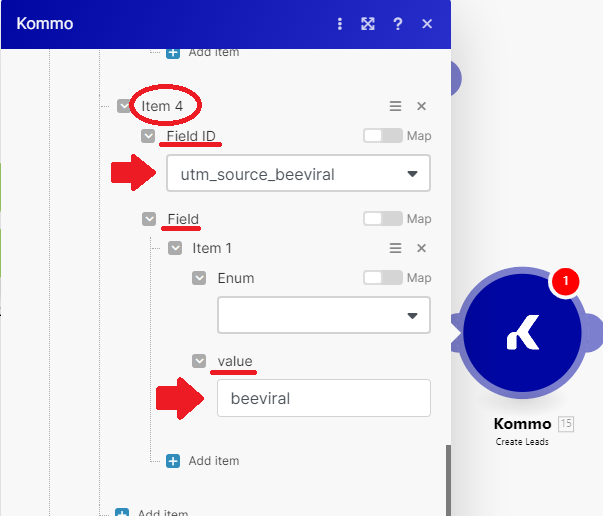Image resolution: width=603 pixels, height=516 pixels.
Task: Open Kommo module help question mark
Action: pos(398,24)
